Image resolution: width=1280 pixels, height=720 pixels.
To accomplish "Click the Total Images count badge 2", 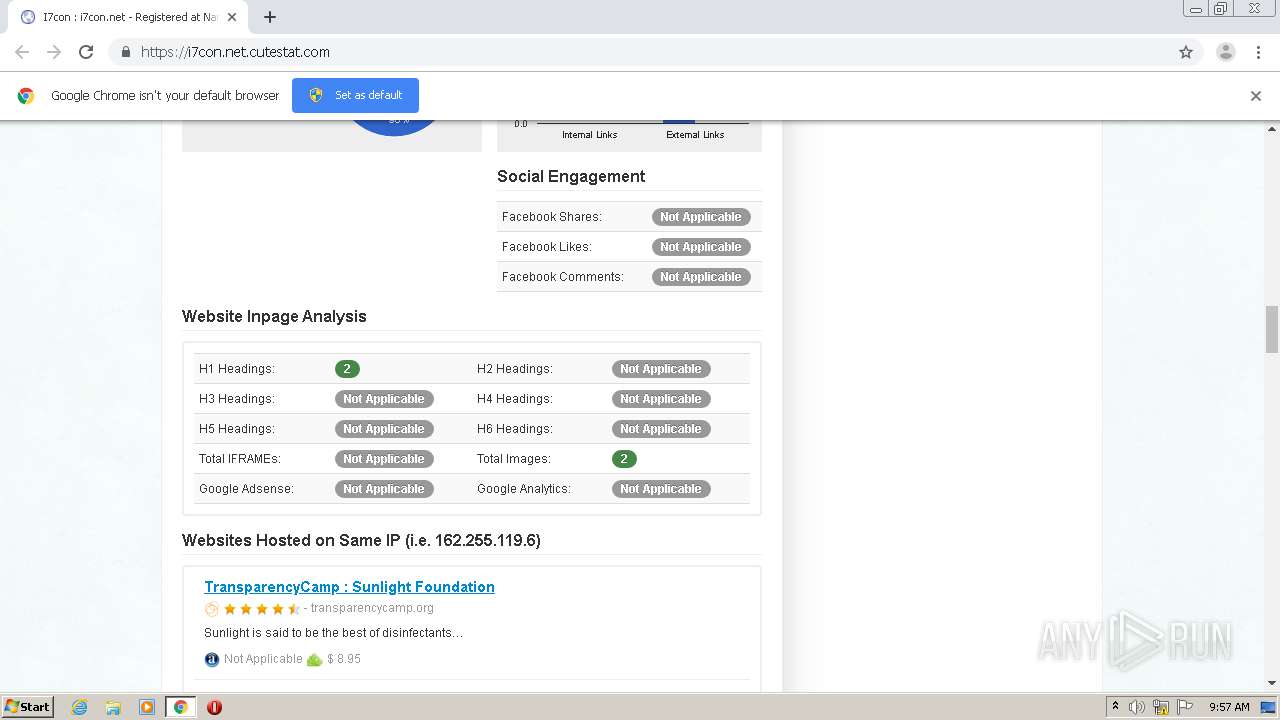I will pyautogui.click(x=624, y=459).
